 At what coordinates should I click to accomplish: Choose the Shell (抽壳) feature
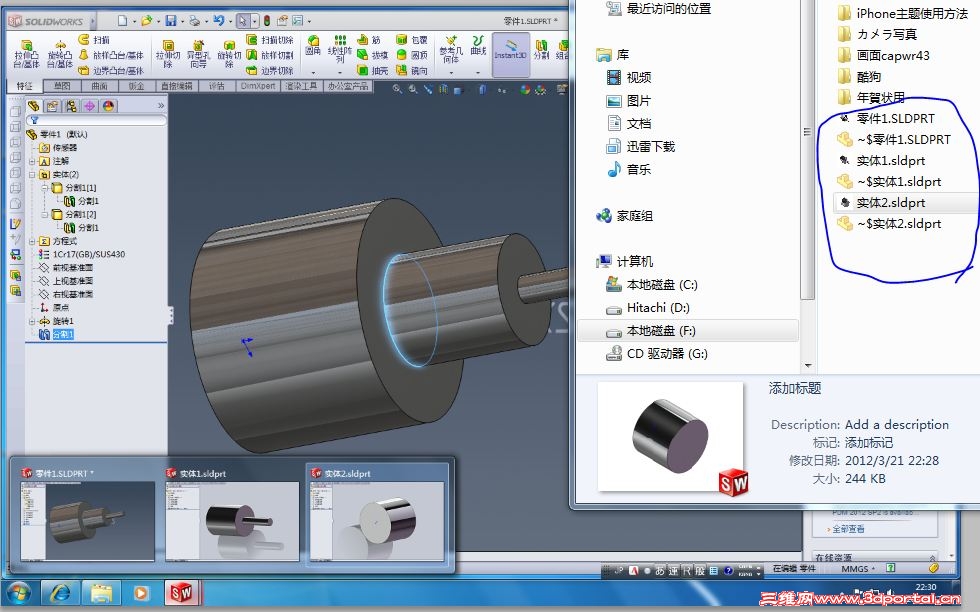pos(372,71)
